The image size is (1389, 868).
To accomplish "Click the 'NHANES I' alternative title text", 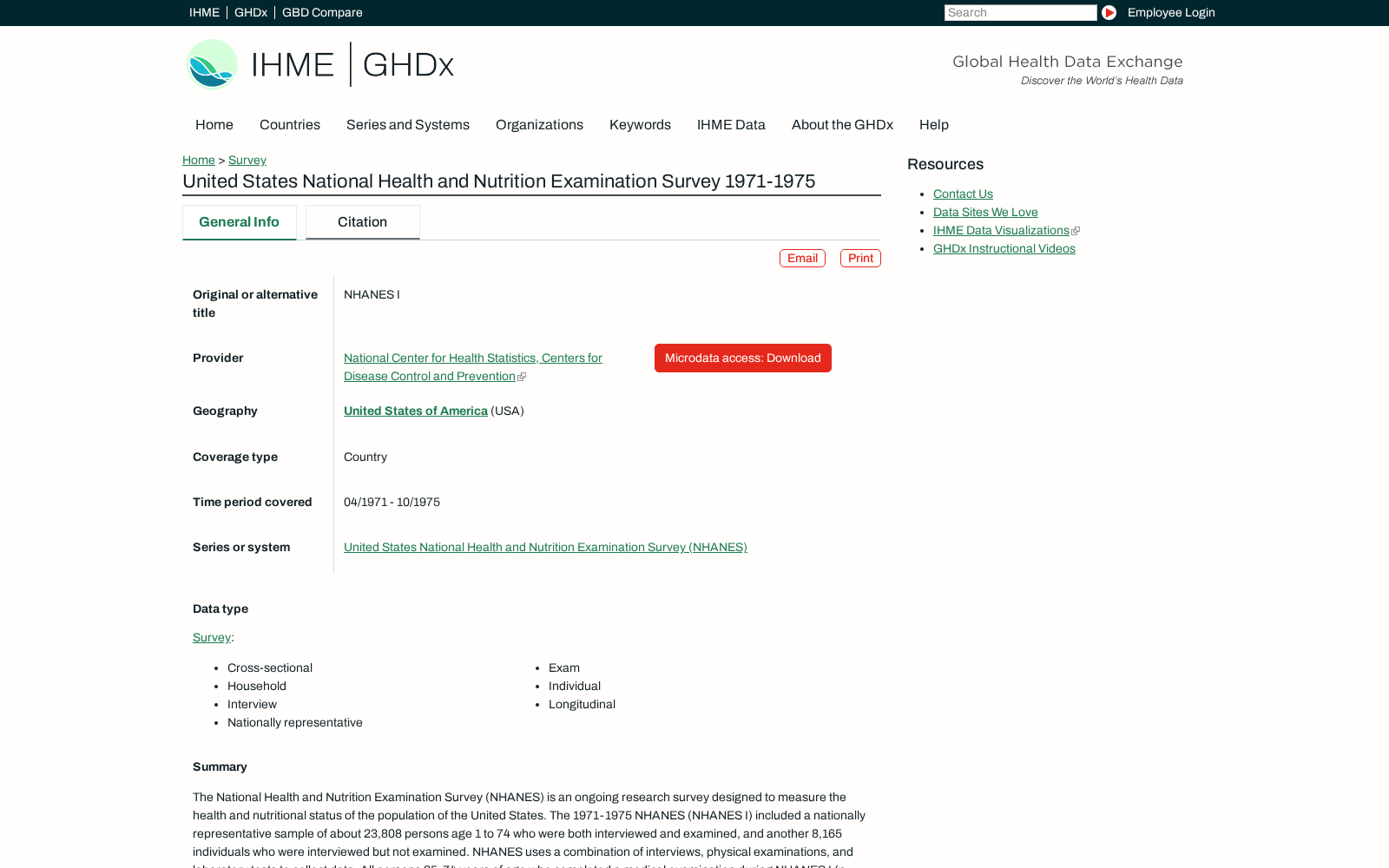I will coord(372,294).
